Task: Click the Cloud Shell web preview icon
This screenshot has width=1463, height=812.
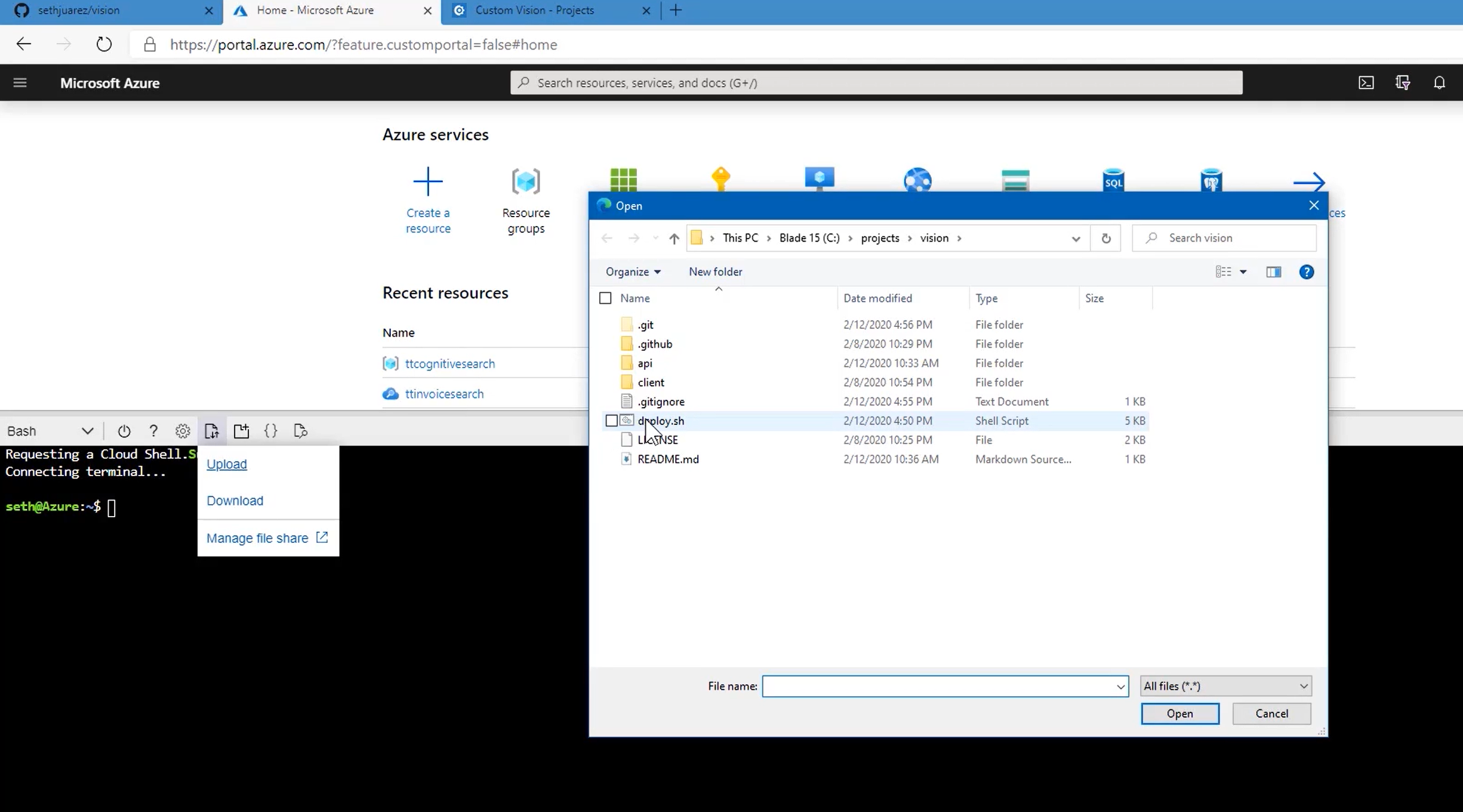Action: (x=300, y=431)
